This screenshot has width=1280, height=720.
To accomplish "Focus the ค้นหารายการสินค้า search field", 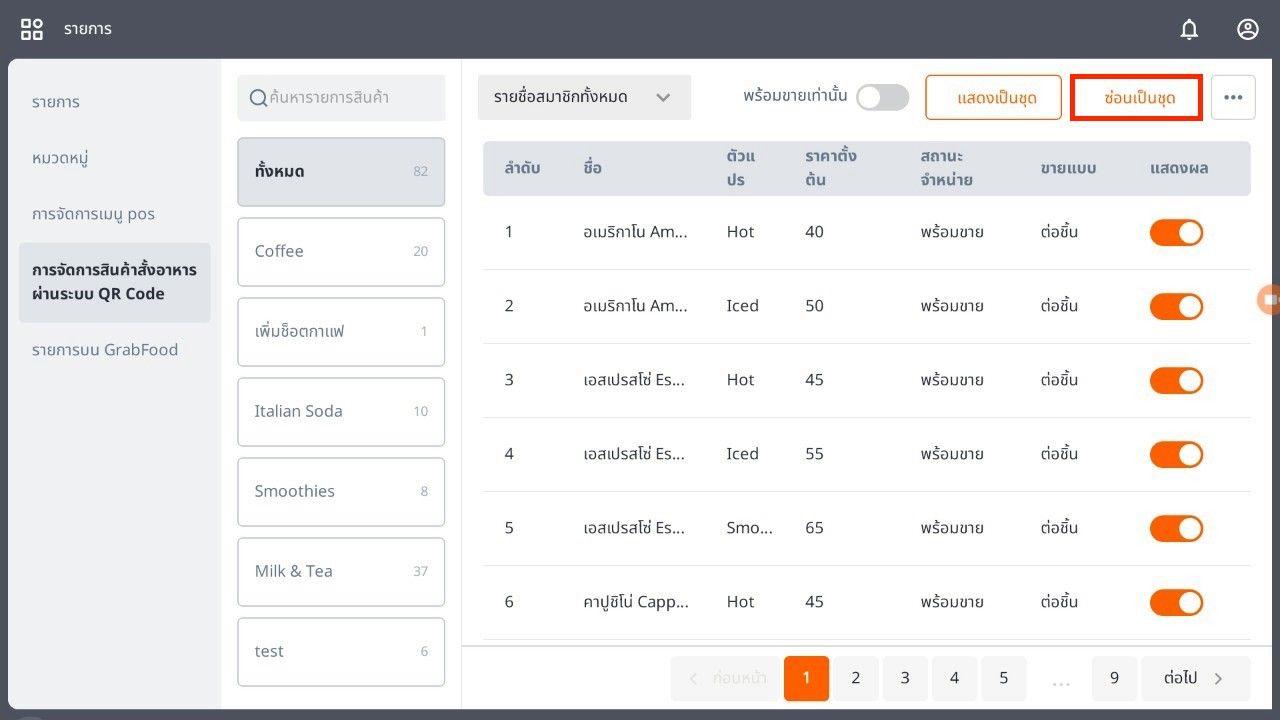I will coord(350,98).
